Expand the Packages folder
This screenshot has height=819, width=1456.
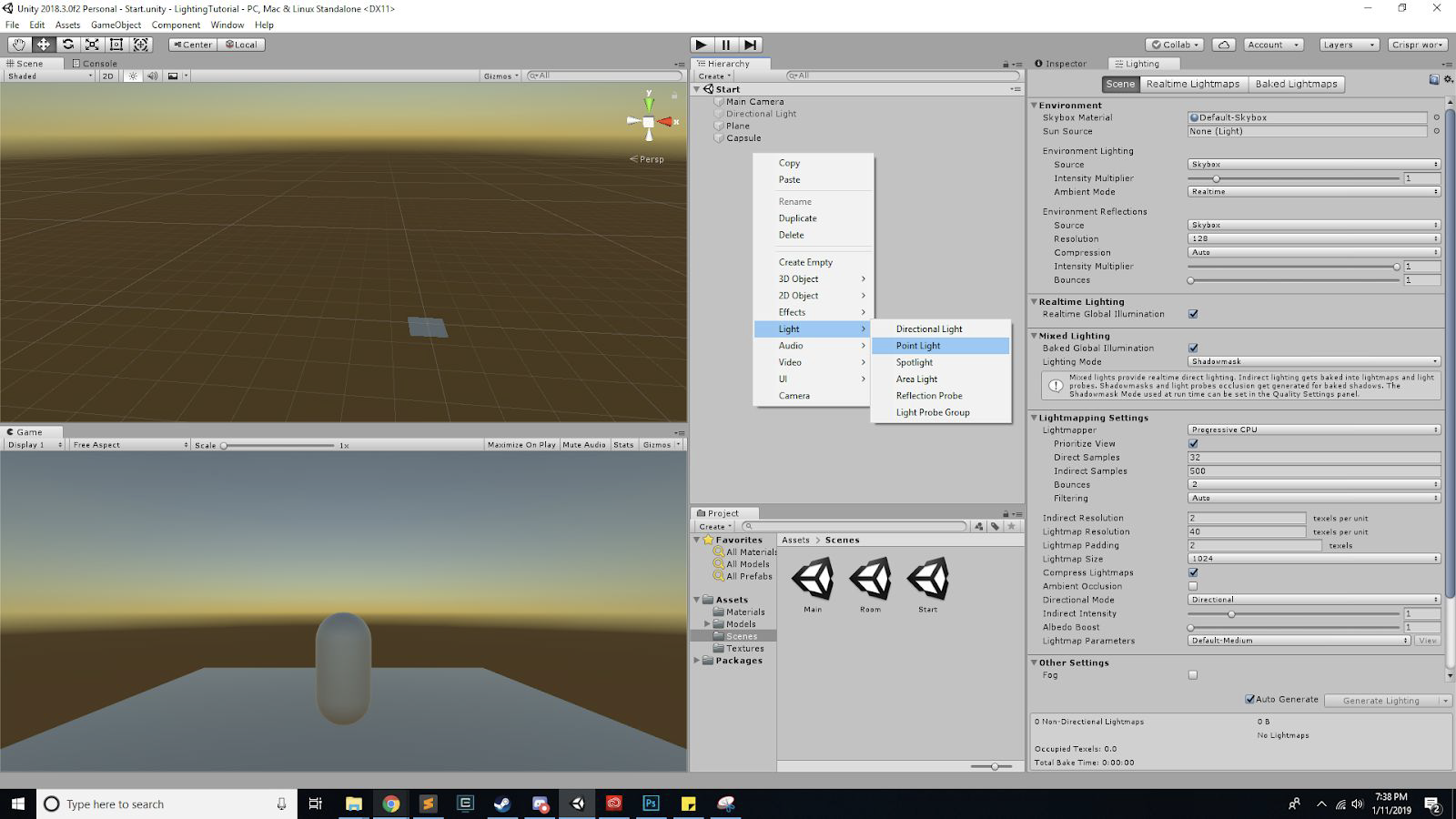coord(697,661)
